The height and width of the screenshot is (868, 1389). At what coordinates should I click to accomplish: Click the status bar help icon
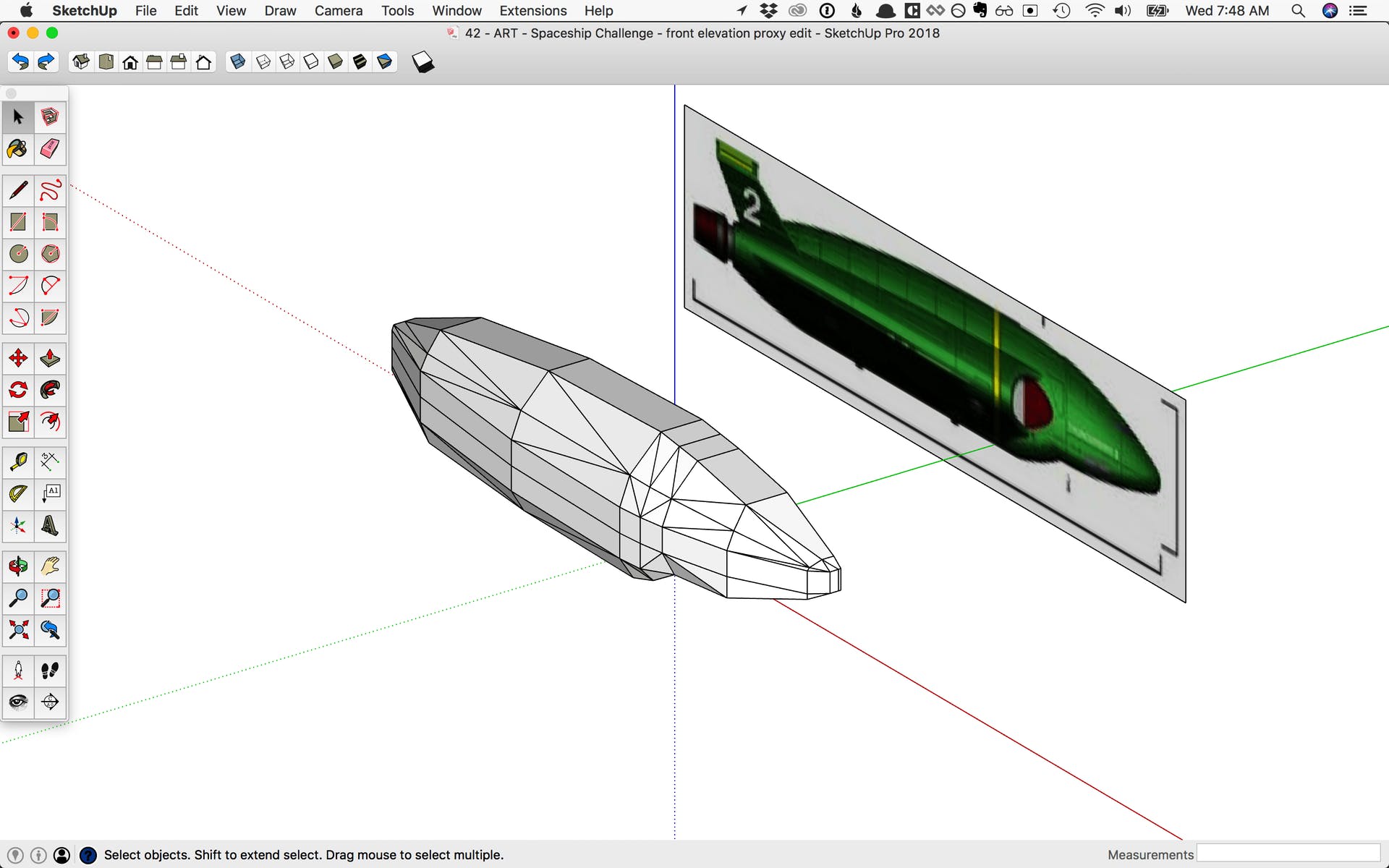pyautogui.click(x=88, y=855)
